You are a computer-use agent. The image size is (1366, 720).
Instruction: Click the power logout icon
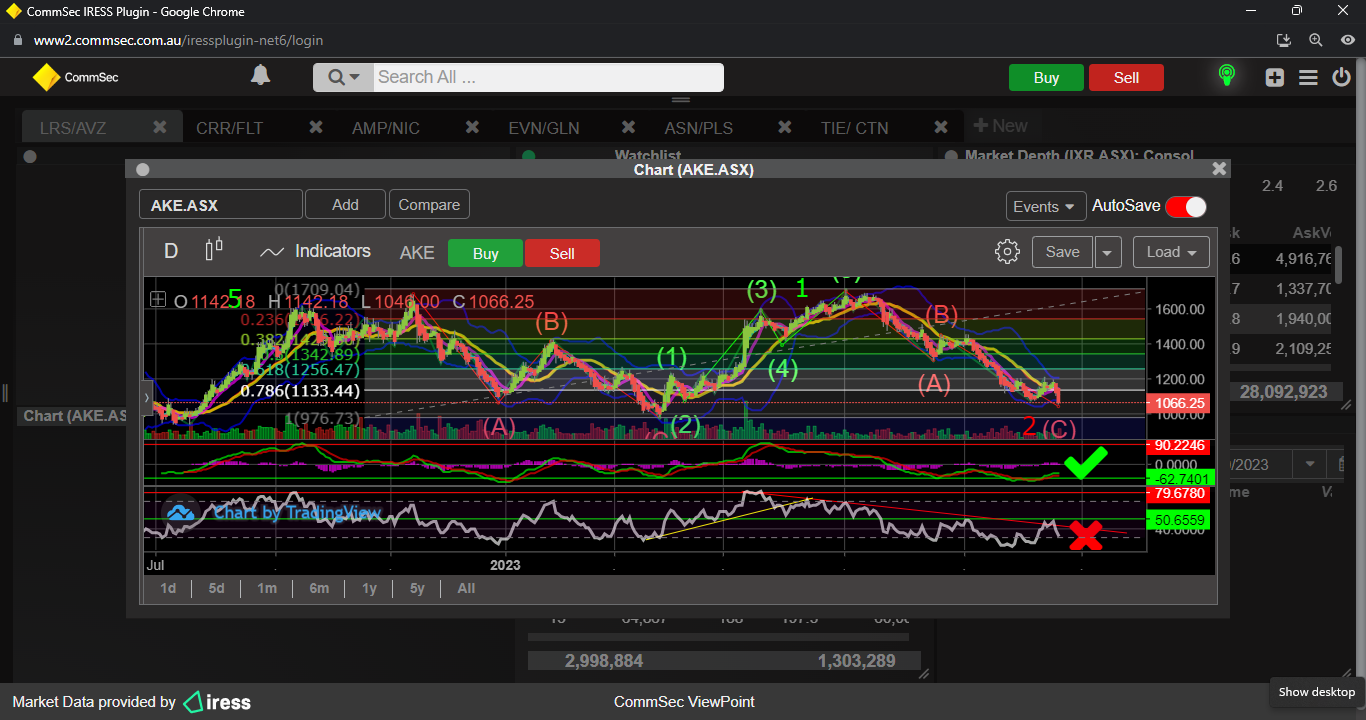coord(1341,77)
